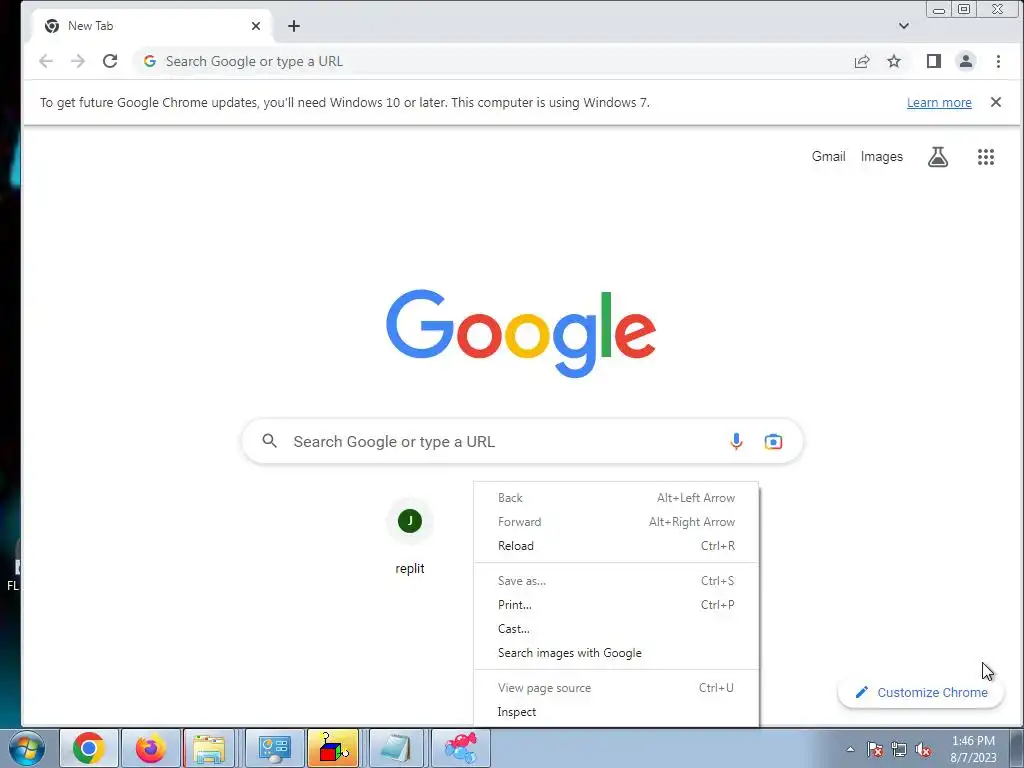Open the Gmail link
This screenshot has width=1024, height=768.
click(x=828, y=157)
